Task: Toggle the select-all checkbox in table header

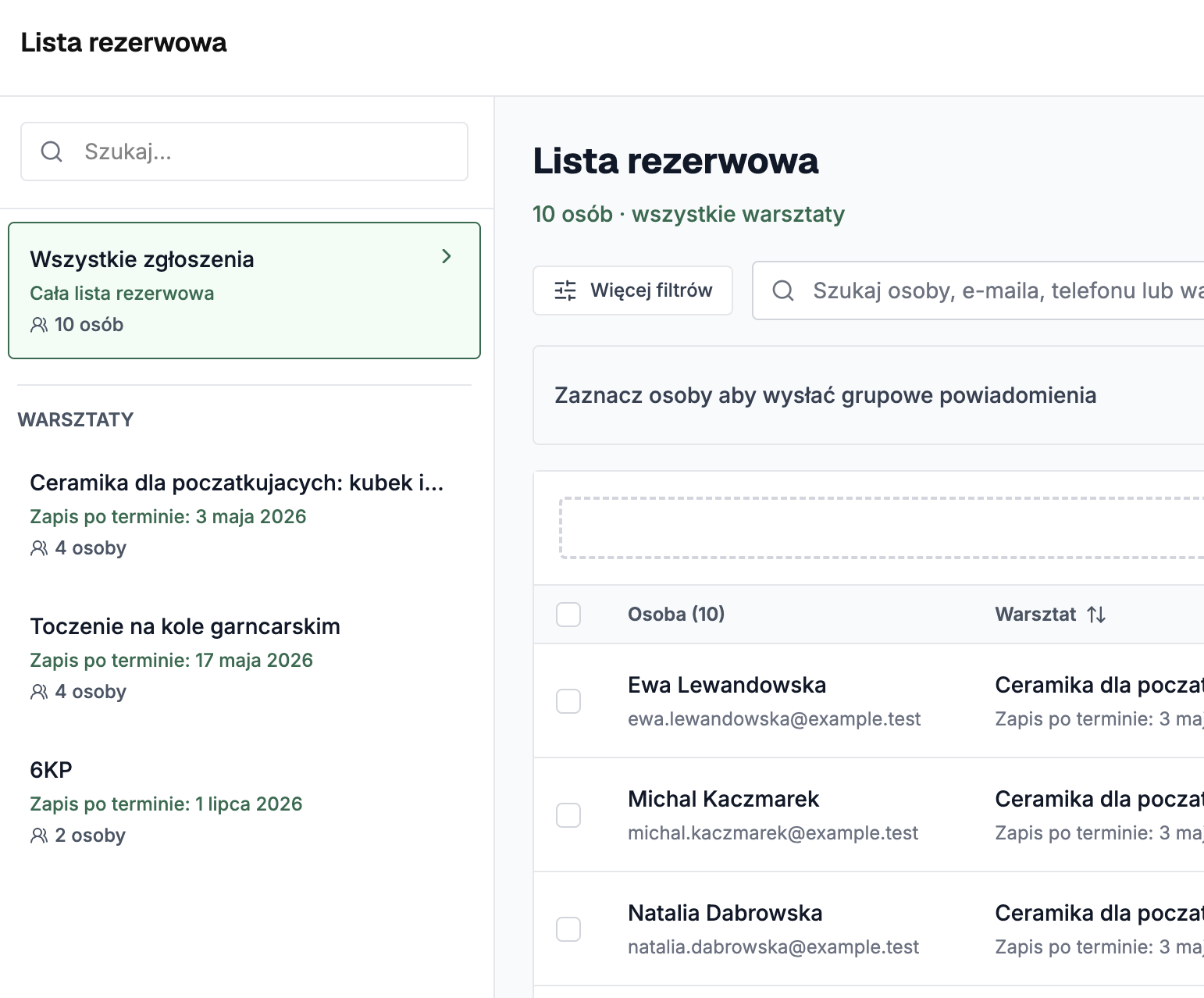Action: tap(568, 615)
